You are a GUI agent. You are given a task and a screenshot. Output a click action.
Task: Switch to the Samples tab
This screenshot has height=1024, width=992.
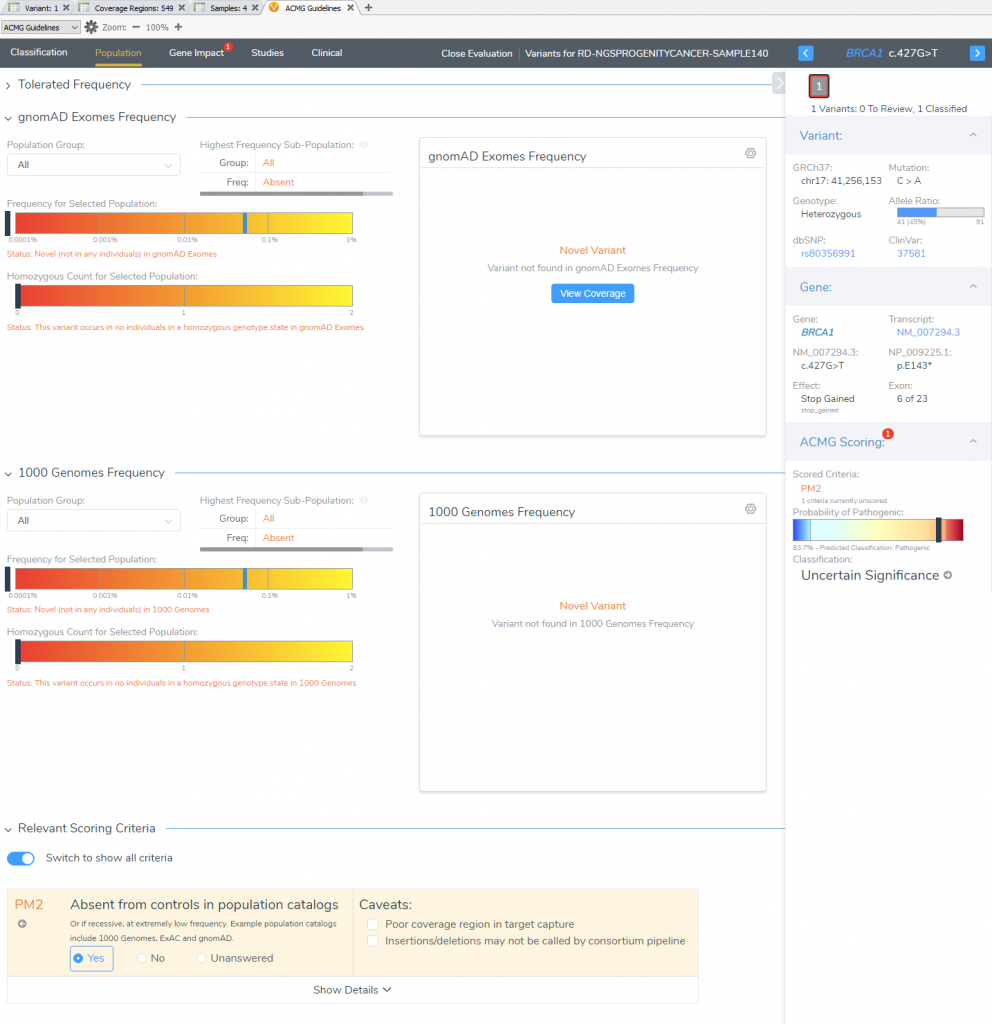[x=228, y=6]
